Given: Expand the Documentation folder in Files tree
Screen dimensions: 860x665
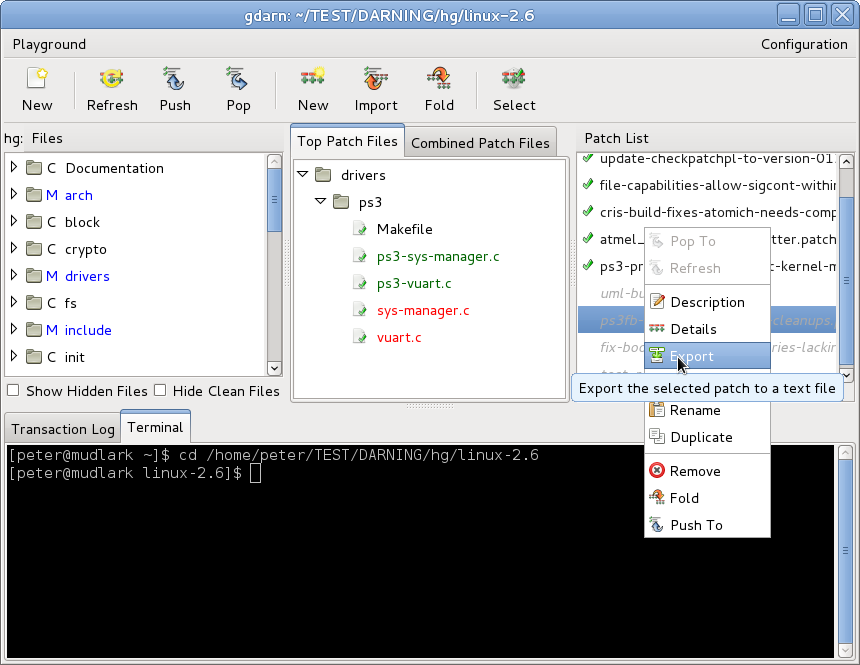Looking at the screenshot, I should tap(14, 168).
